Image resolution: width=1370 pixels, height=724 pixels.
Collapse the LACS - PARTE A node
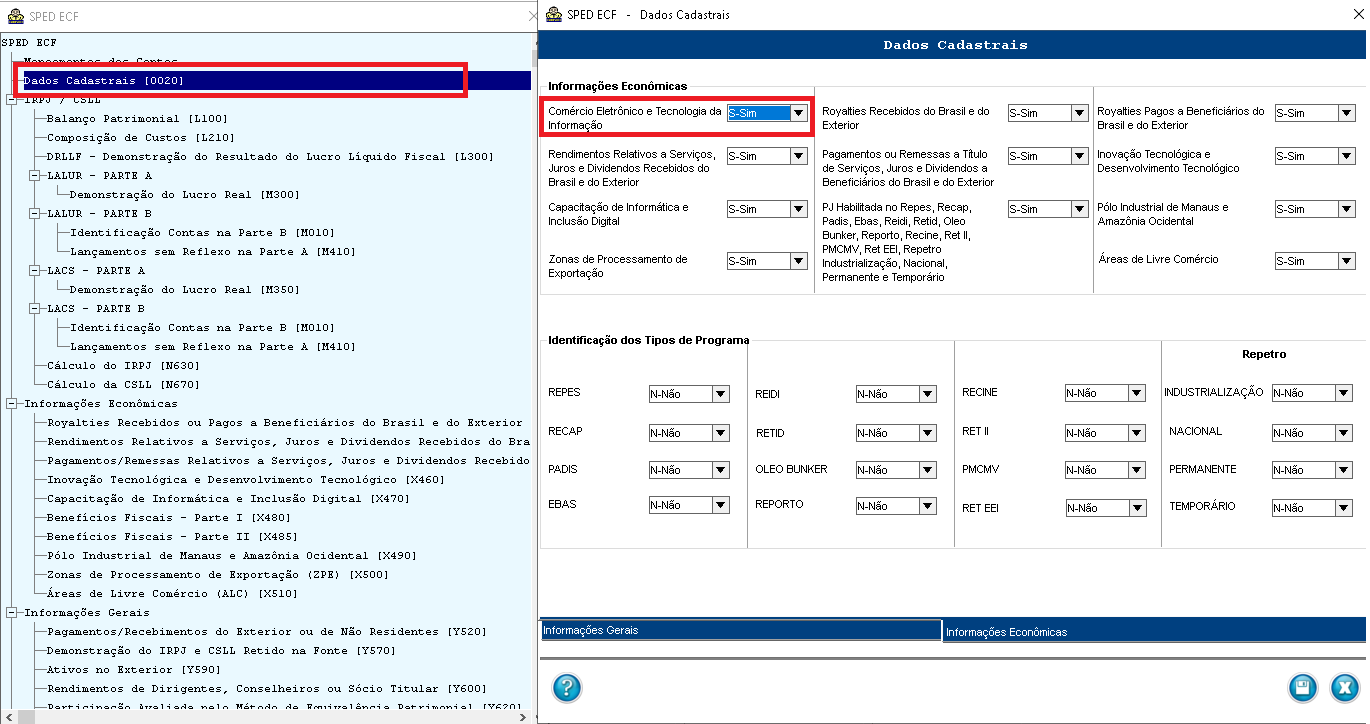34,270
